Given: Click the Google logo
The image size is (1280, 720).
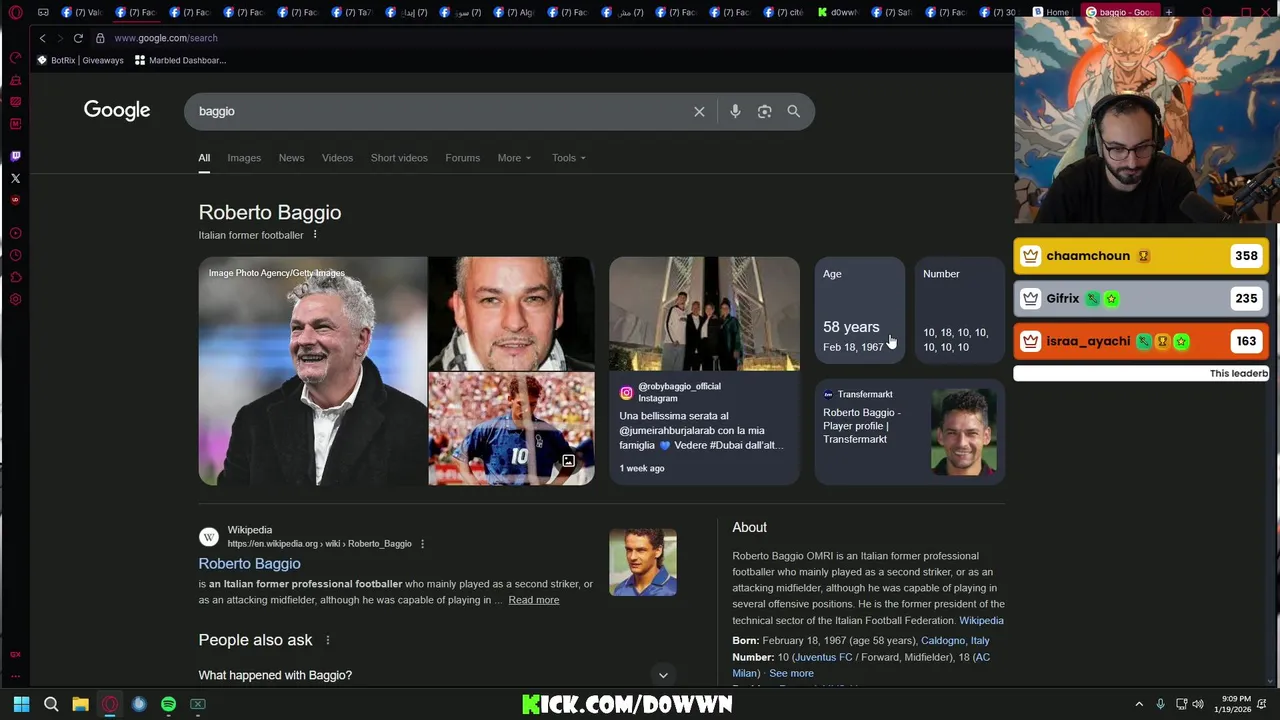Looking at the screenshot, I should tap(117, 110).
